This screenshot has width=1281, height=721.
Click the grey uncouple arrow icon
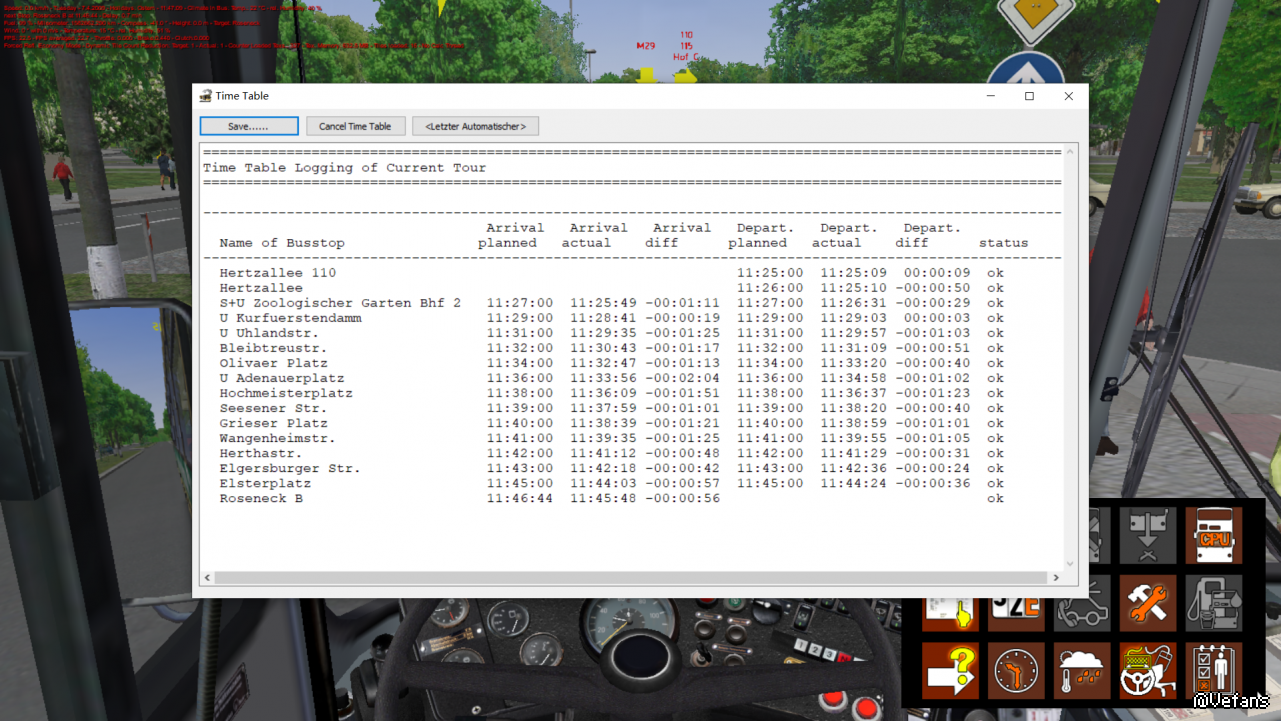(1148, 535)
